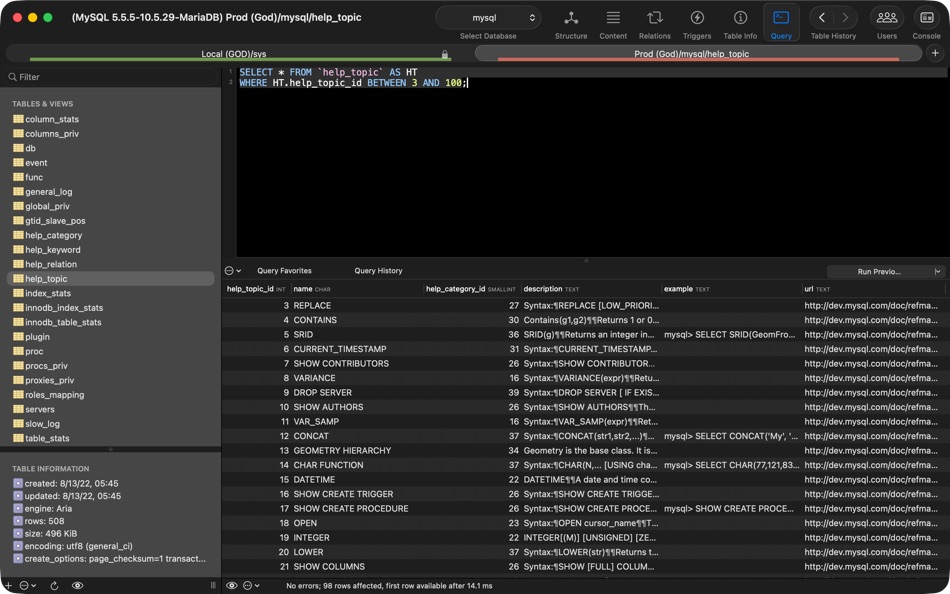Viewport: 950px width, 594px height.
Task: Open the mysql database selector dropdown
Action: [487, 17]
